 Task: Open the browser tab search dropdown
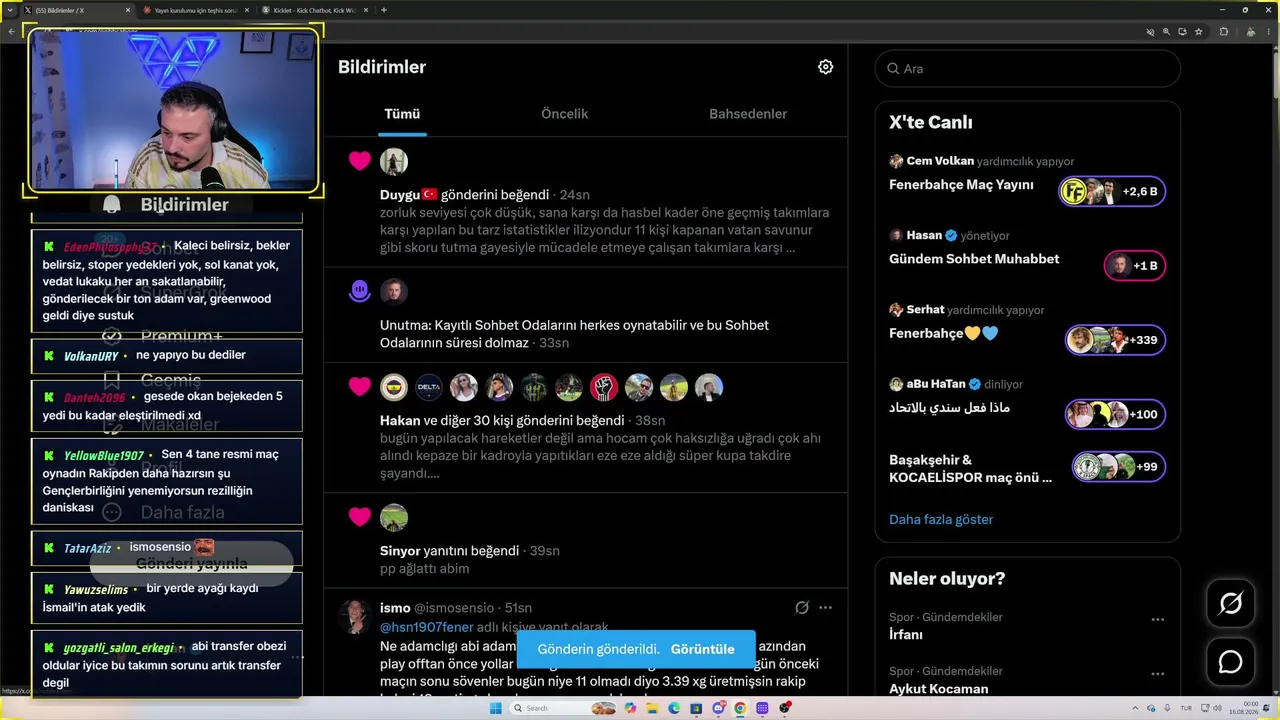coord(10,10)
